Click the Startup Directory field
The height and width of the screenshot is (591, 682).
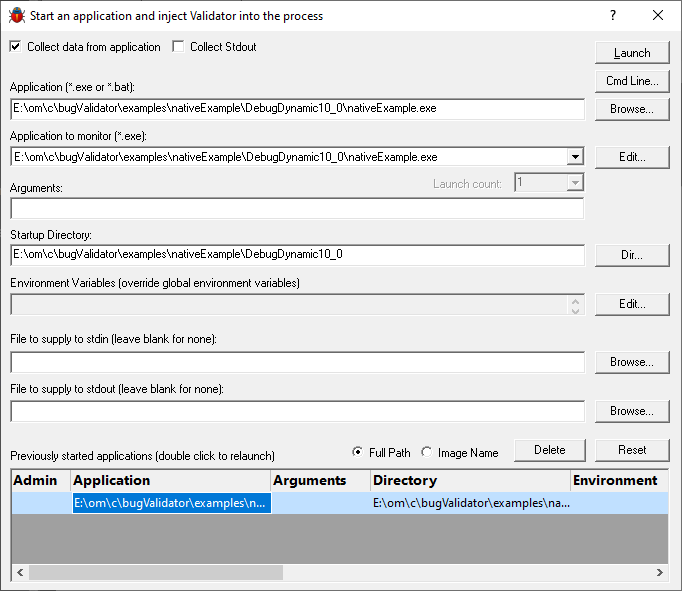point(298,255)
